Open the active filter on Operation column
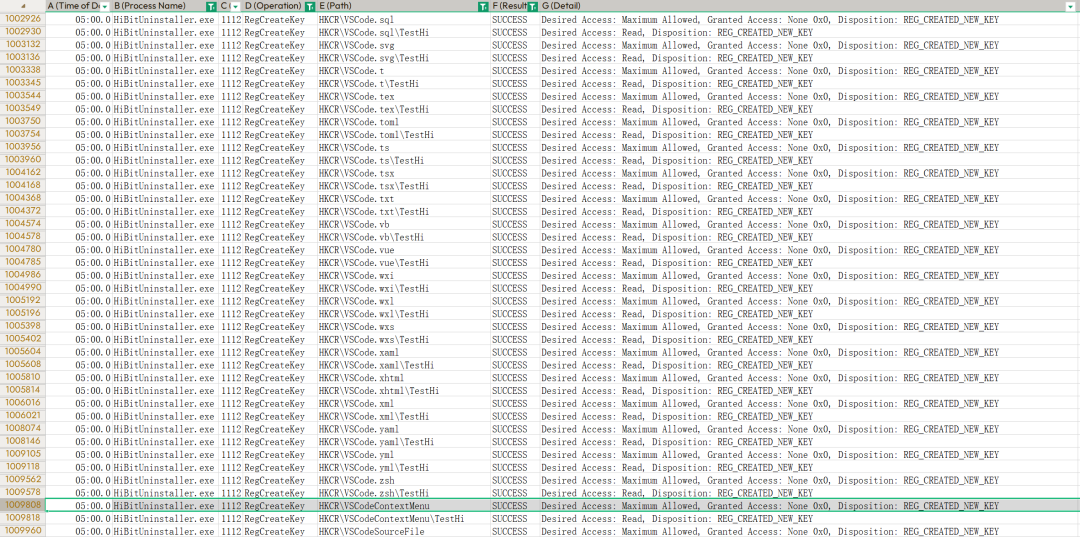1080x537 pixels. (x=310, y=6)
